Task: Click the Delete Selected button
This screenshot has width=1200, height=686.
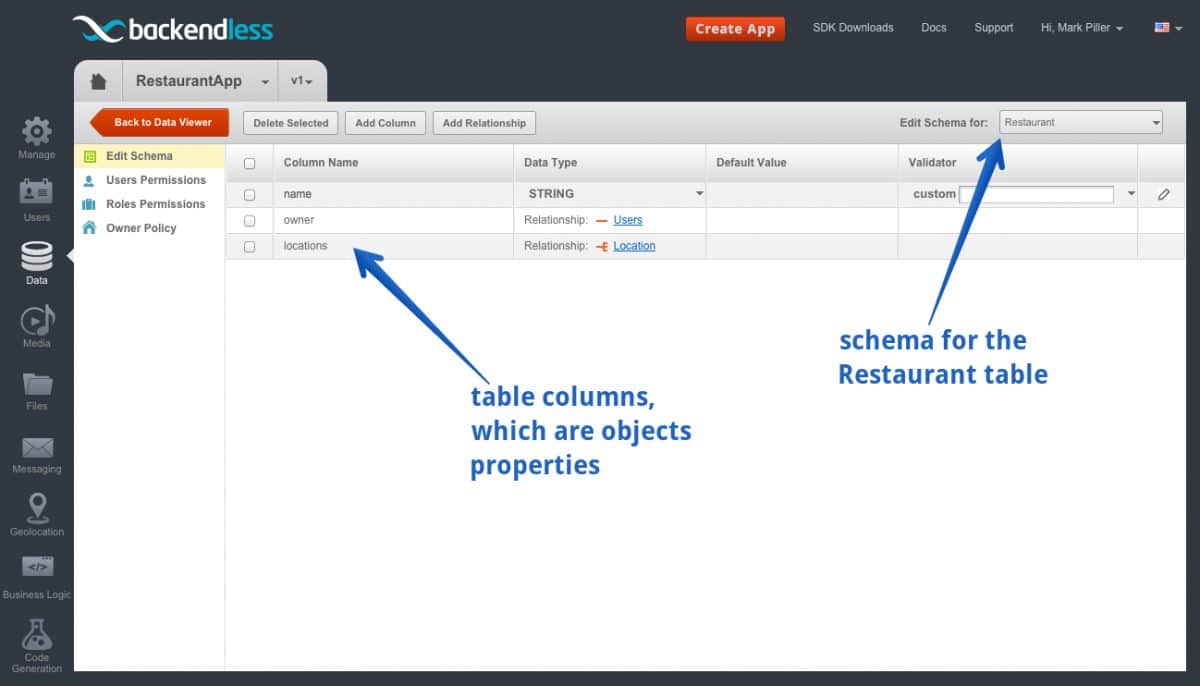Action: [291, 123]
